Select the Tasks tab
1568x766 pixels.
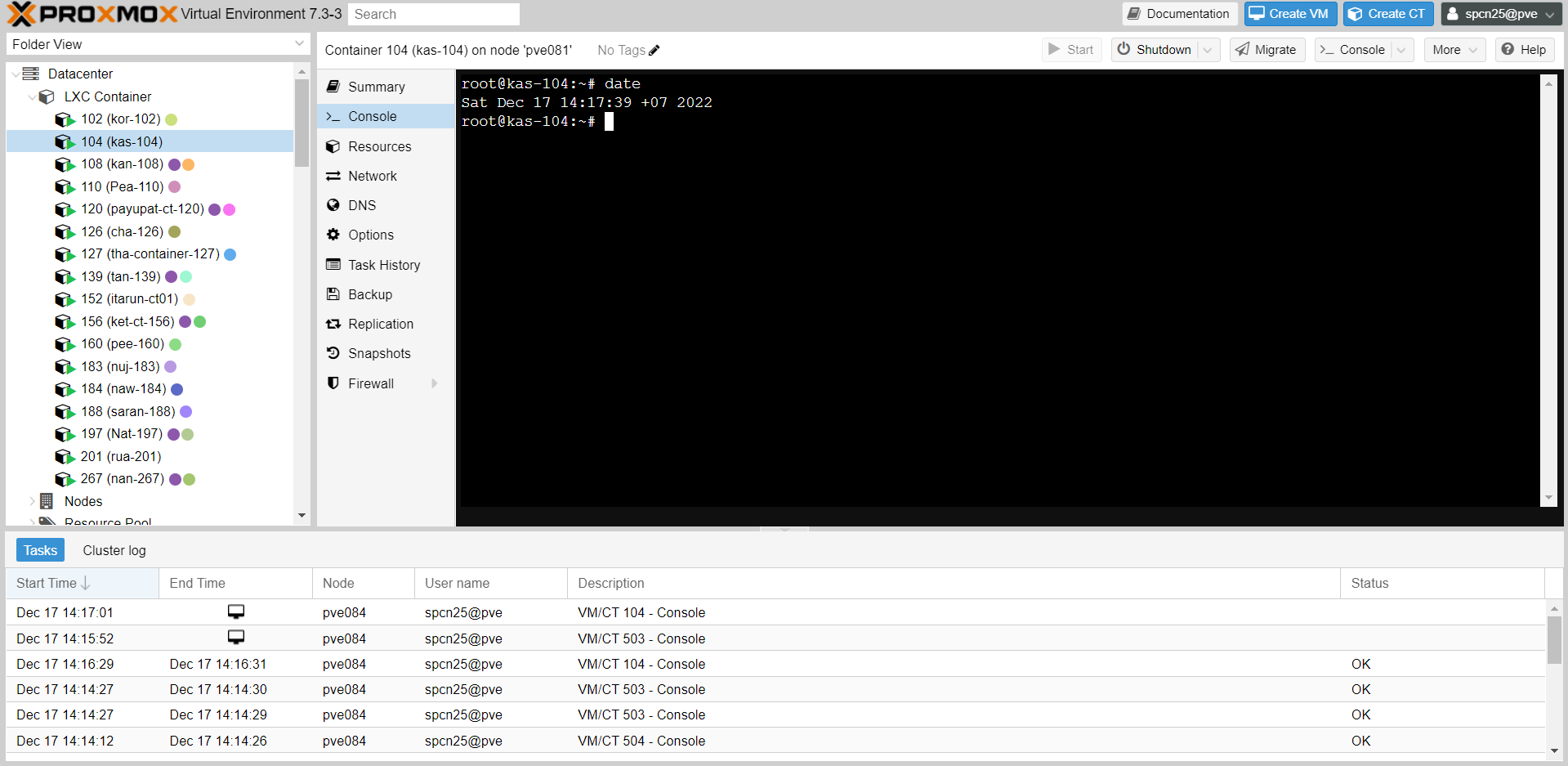[x=40, y=550]
